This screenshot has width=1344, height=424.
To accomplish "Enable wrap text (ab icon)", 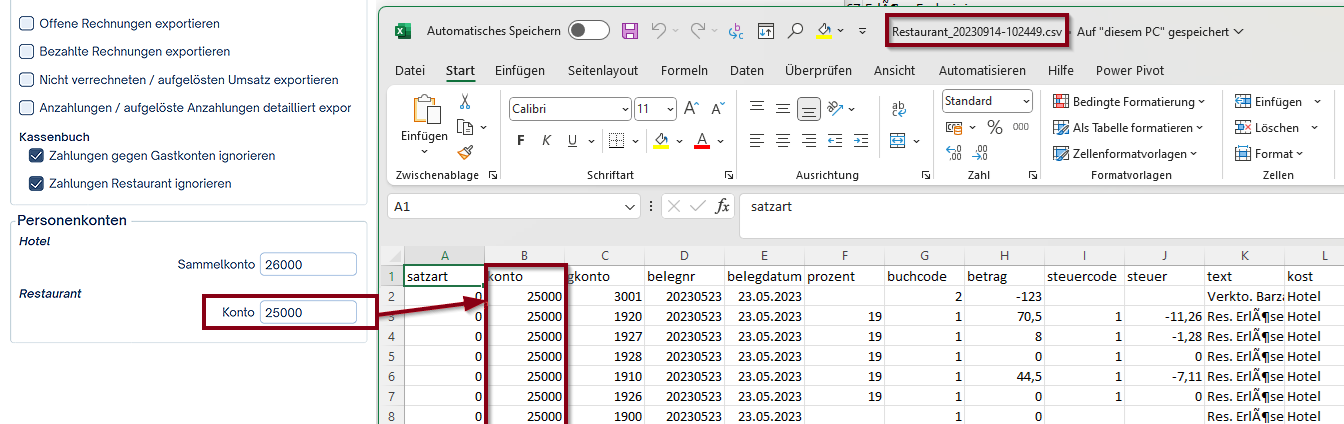I will (x=898, y=109).
